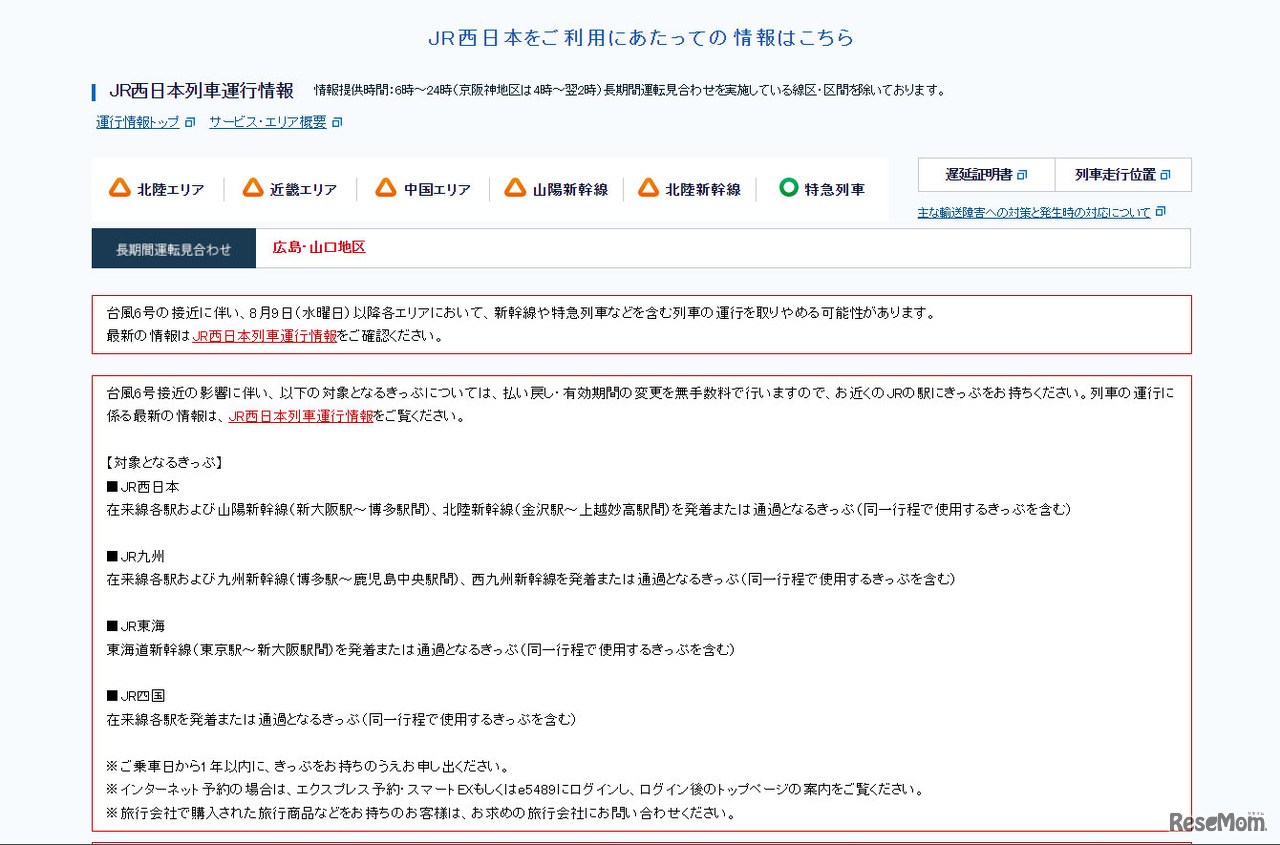Image resolution: width=1280 pixels, height=845 pixels.
Task: Open the JR西日本列車運行情報 link in the typhoon notice
Action: point(265,335)
